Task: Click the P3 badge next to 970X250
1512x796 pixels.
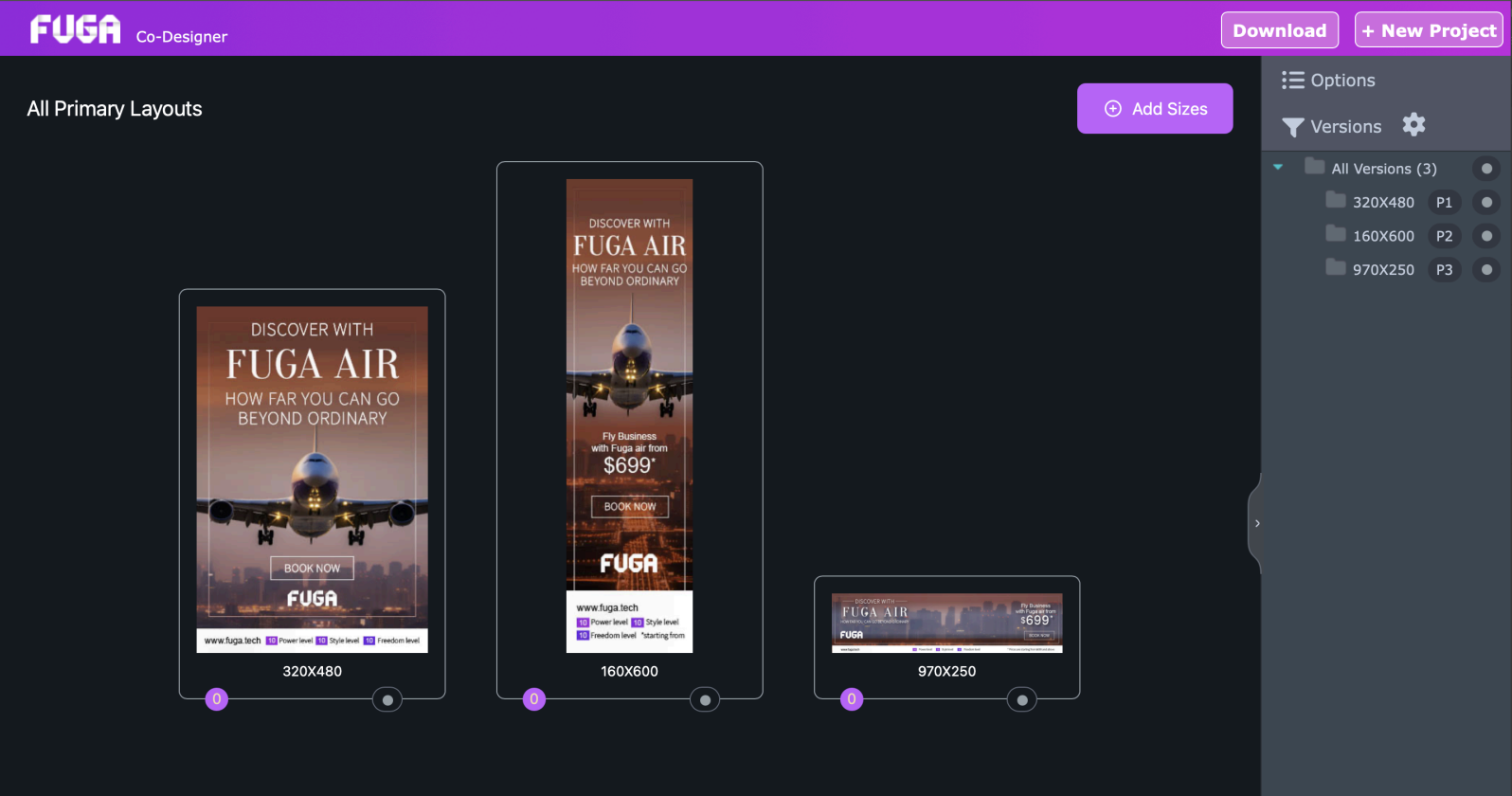Action: [x=1444, y=269]
